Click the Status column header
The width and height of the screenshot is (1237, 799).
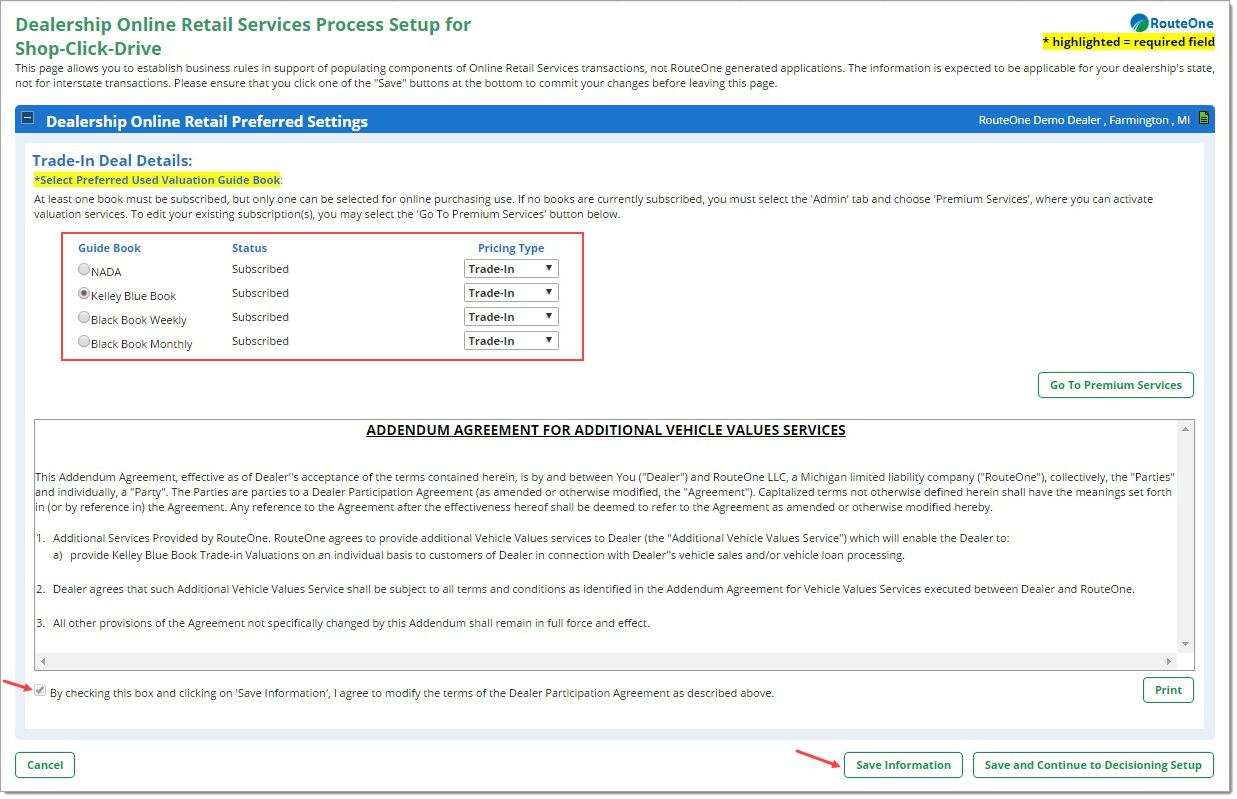(249, 248)
